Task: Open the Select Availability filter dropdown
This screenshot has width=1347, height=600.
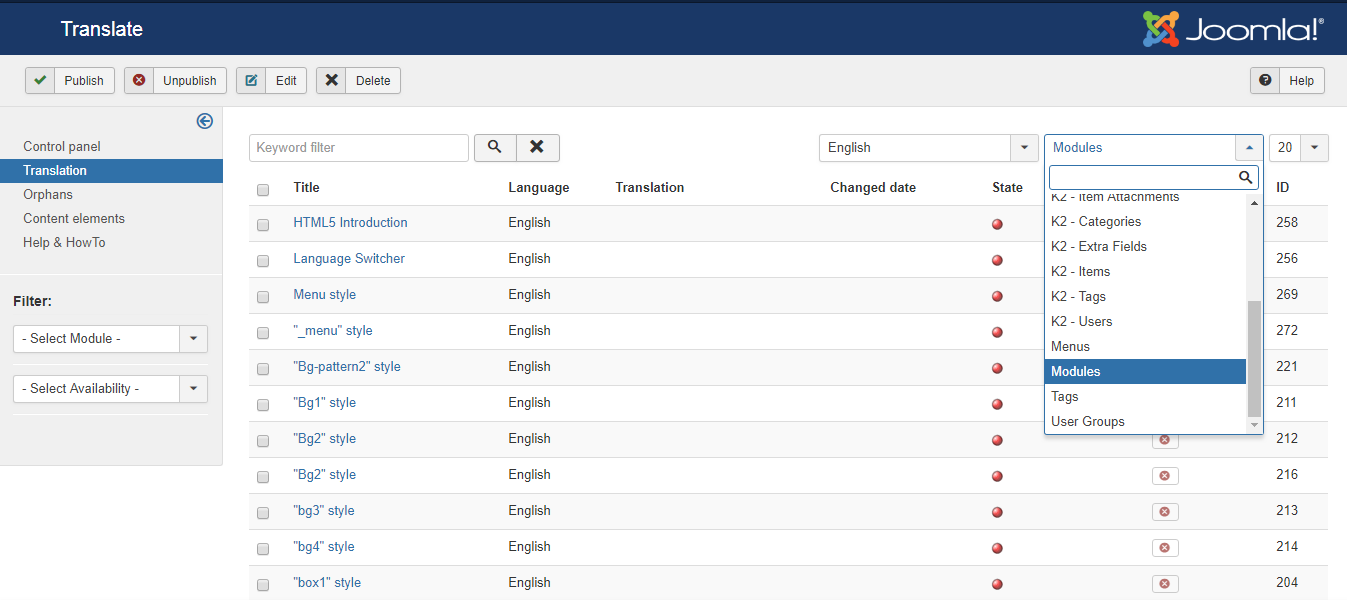Action: [x=110, y=389]
